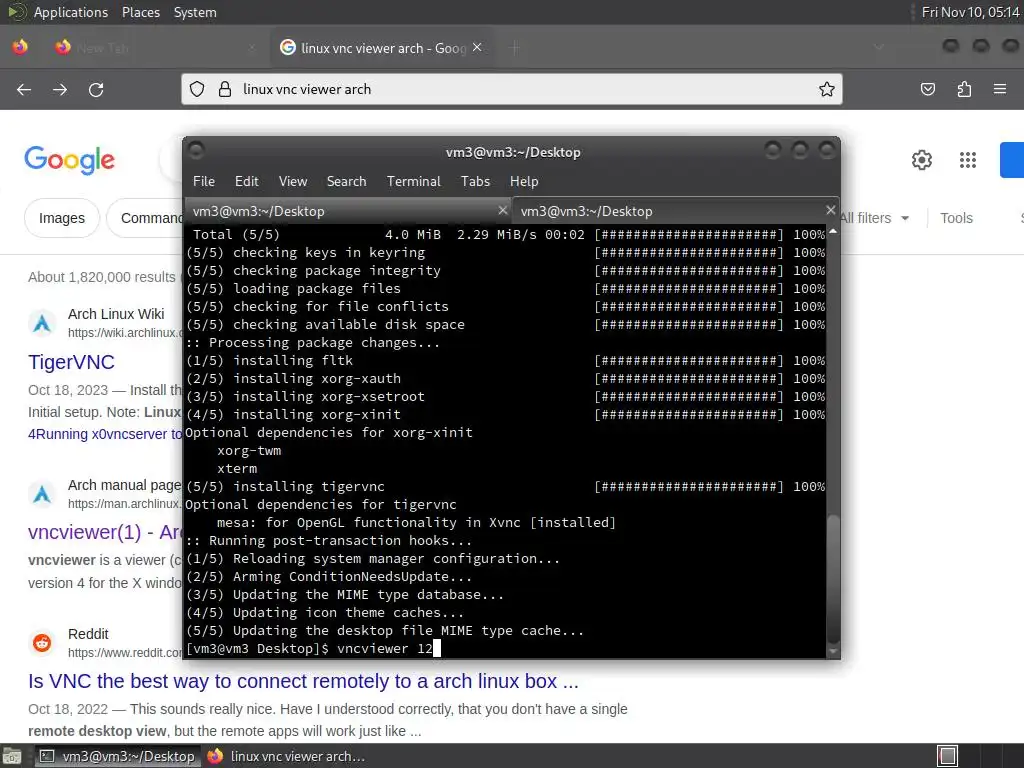Reload the current Firefox page
The image size is (1024, 768).
click(96, 89)
